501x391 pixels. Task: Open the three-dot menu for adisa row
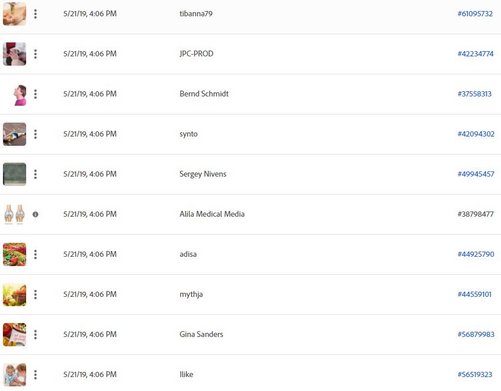point(35,254)
